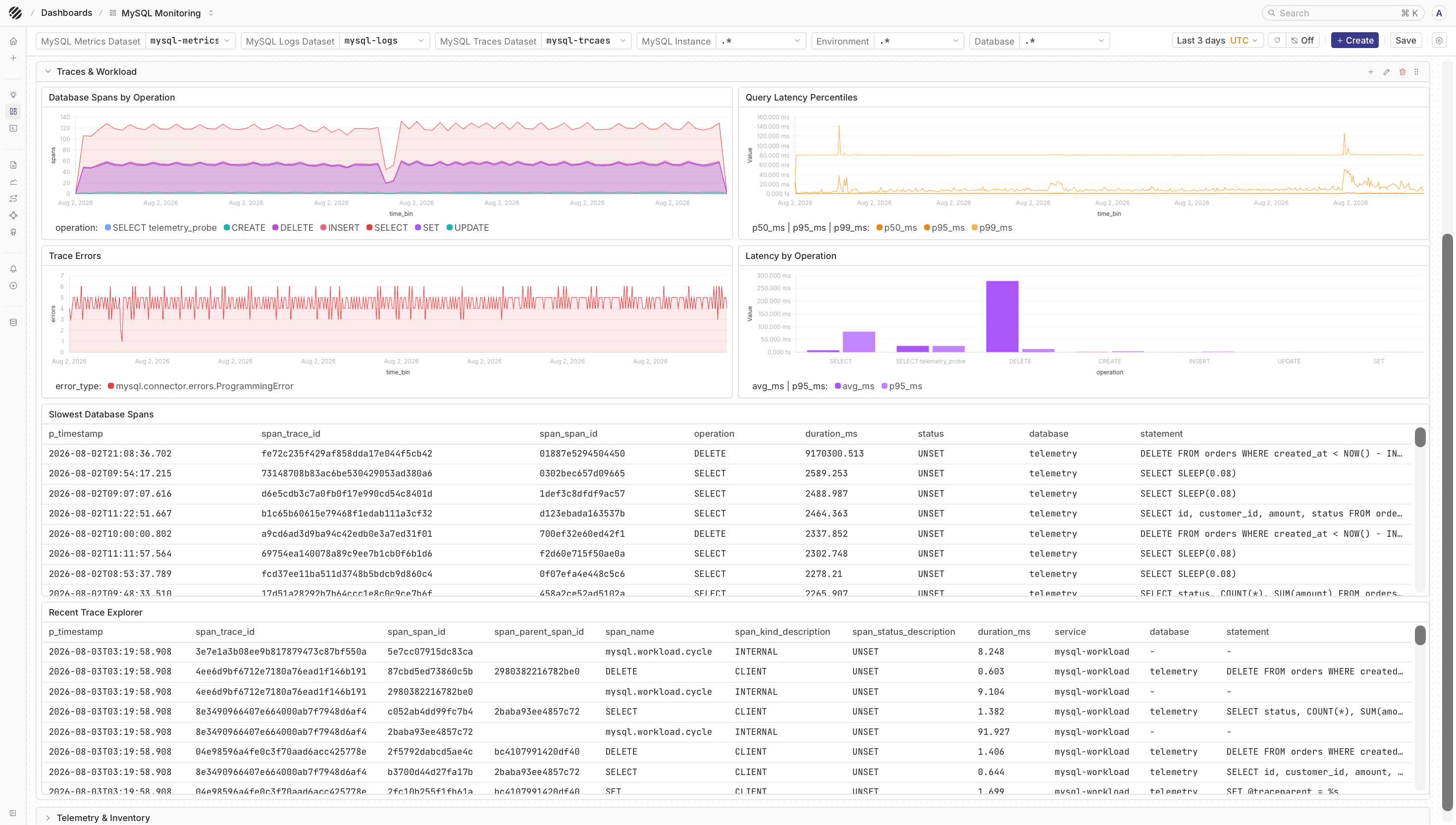The image size is (1456, 825).
Task: Click Slowest Database Spans table scrollbar
Action: (1420, 437)
